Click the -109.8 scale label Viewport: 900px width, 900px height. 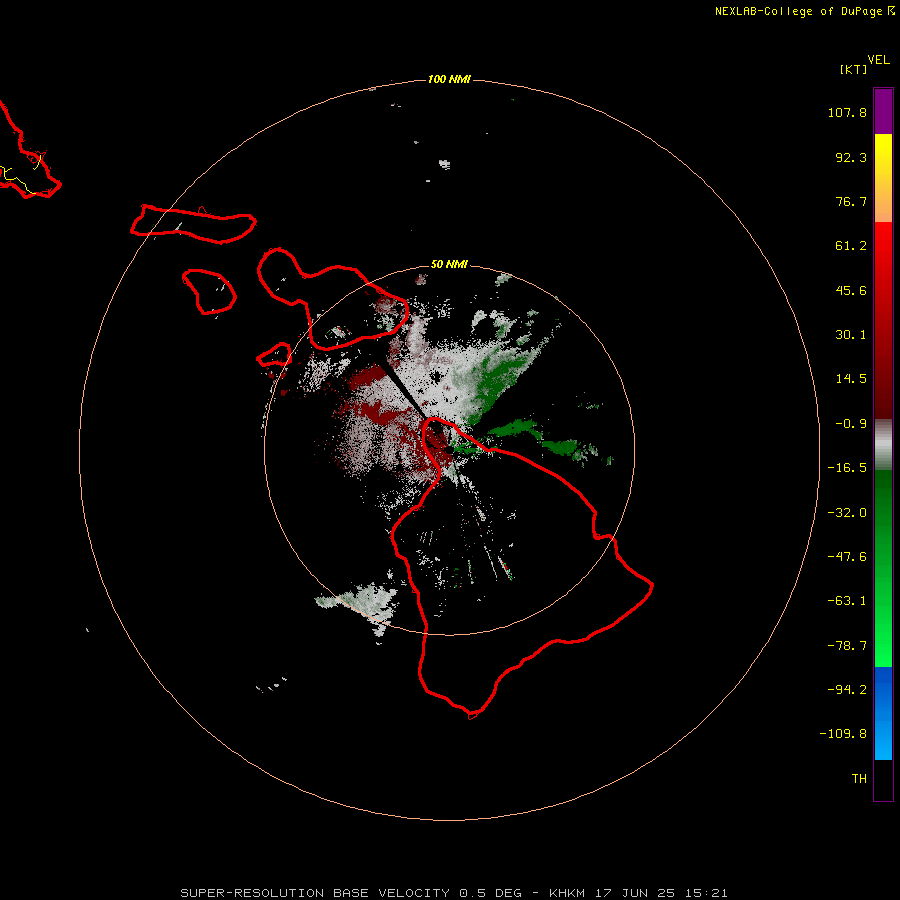point(843,734)
